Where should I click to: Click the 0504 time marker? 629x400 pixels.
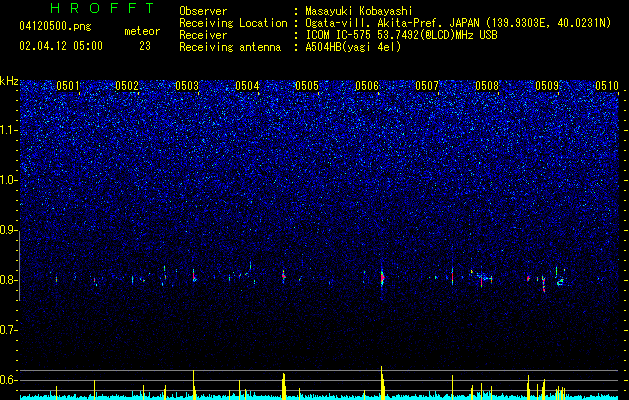[x=247, y=85]
